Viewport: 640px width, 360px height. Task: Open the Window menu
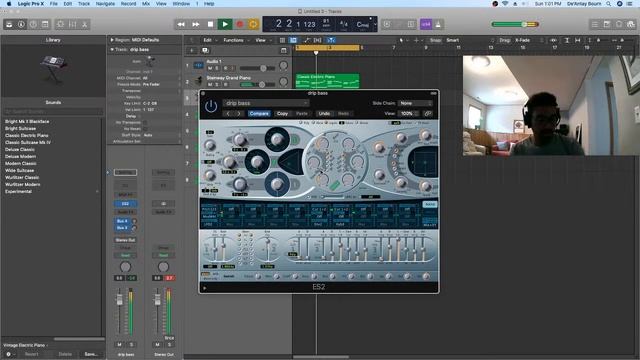181,4
